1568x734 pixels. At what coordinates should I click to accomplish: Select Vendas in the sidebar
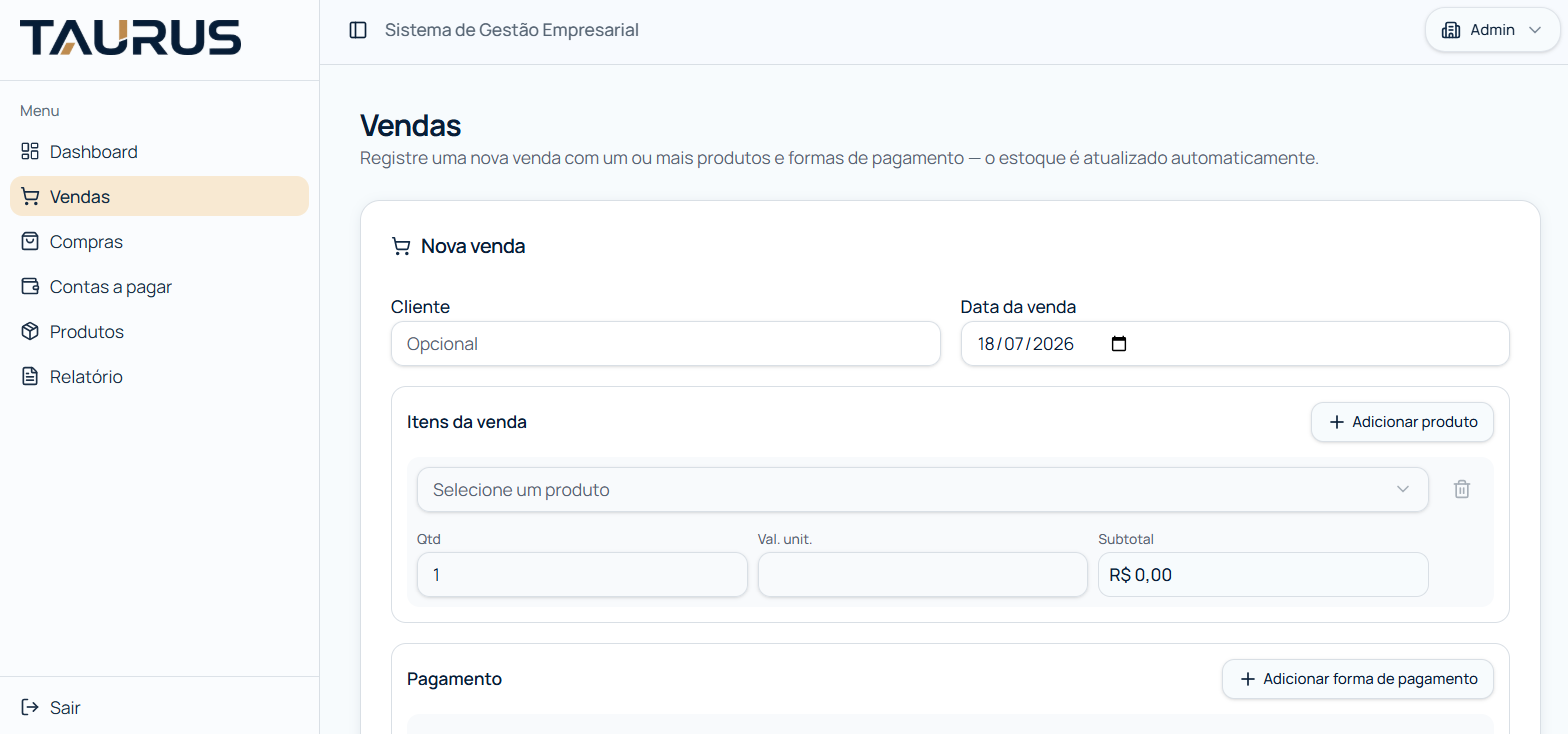(x=159, y=197)
